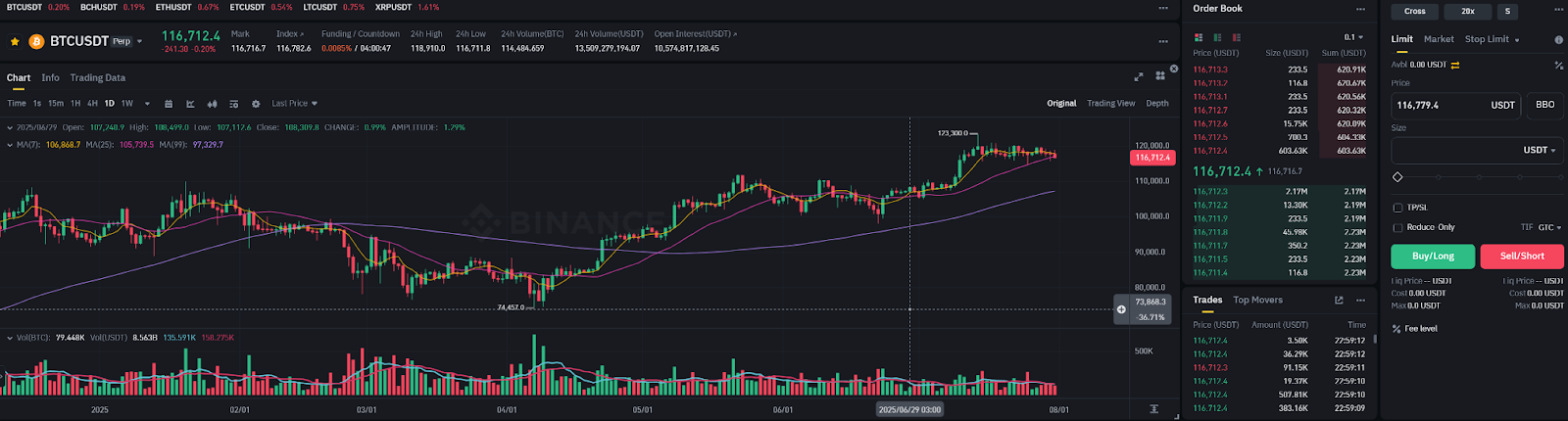Switch to the Trades tab

coord(1207,300)
